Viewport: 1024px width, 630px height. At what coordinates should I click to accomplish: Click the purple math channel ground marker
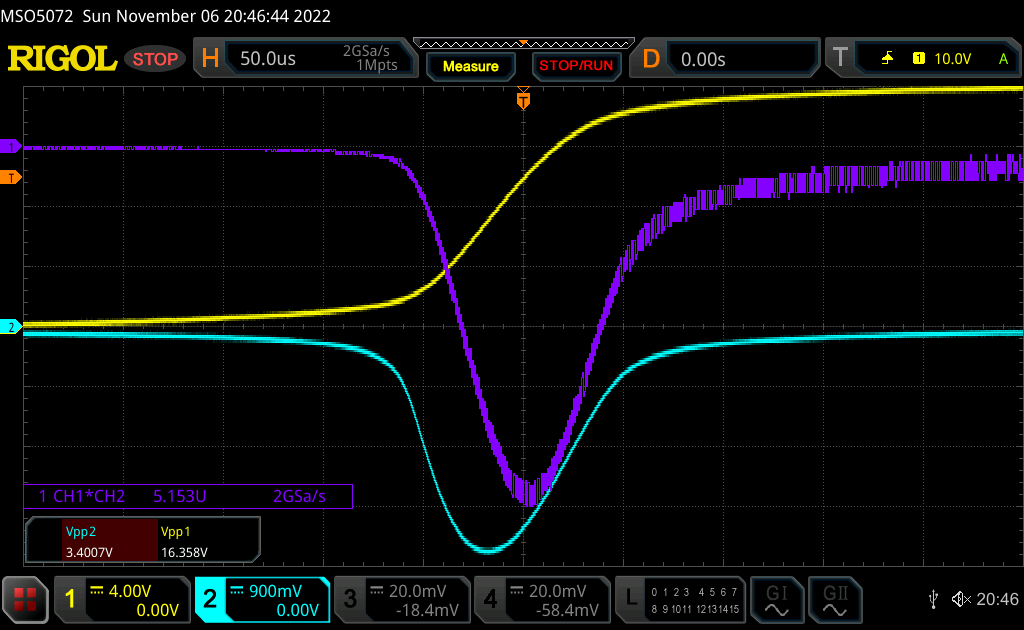[12, 147]
